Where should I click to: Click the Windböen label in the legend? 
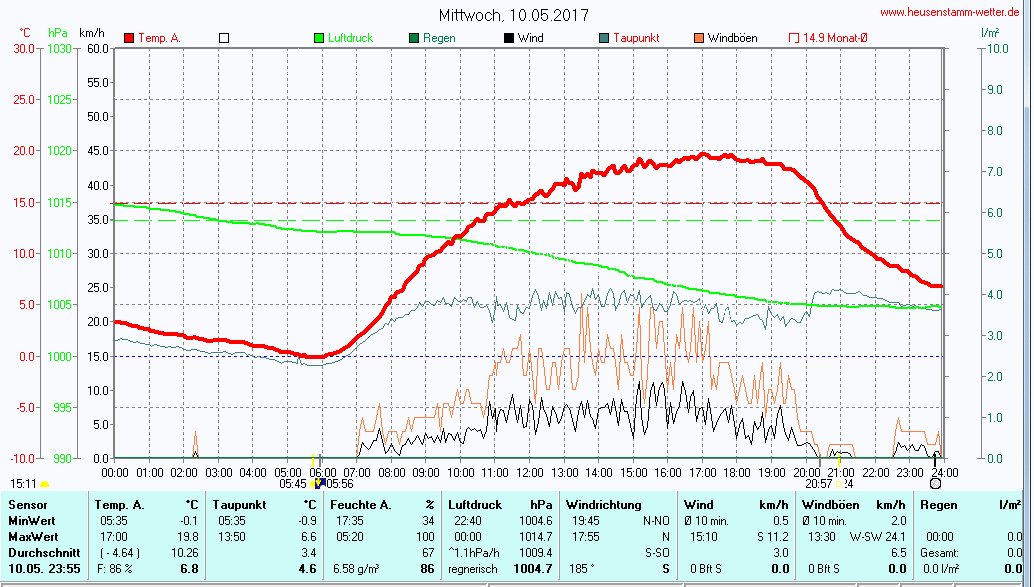click(732, 38)
